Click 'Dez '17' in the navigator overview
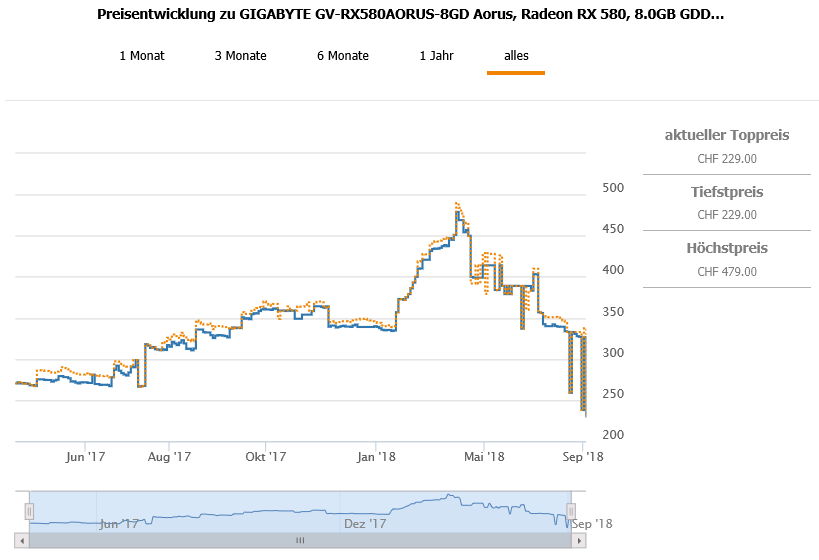819x560 pixels. pos(365,523)
